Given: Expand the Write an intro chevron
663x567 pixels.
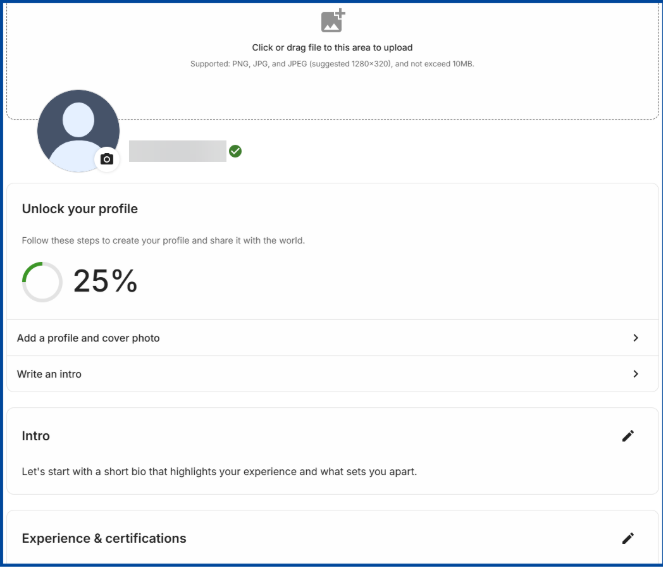Looking at the screenshot, I should [x=636, y=374].
